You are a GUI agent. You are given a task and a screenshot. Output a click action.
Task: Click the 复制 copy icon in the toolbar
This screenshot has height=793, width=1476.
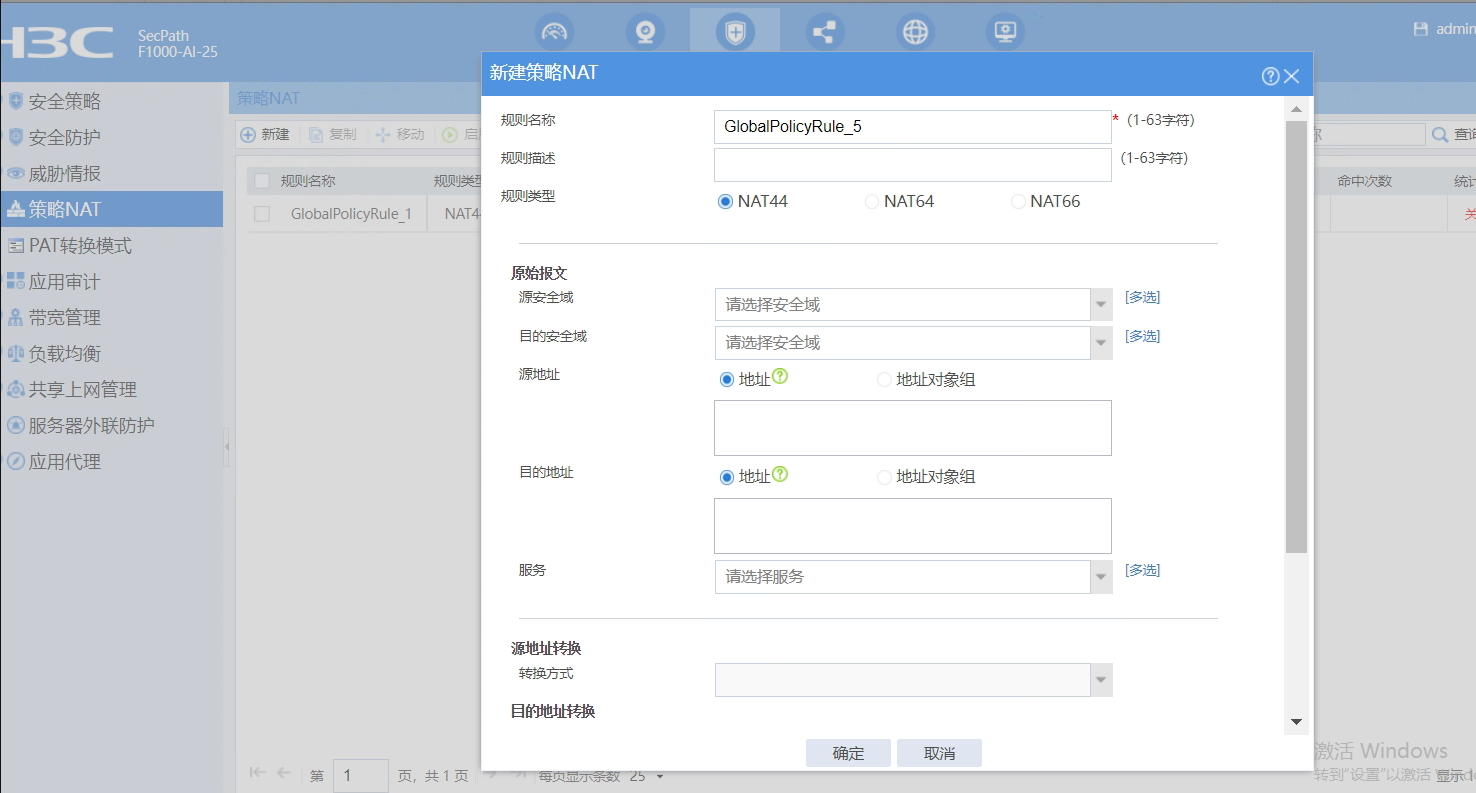coord(316,134)
